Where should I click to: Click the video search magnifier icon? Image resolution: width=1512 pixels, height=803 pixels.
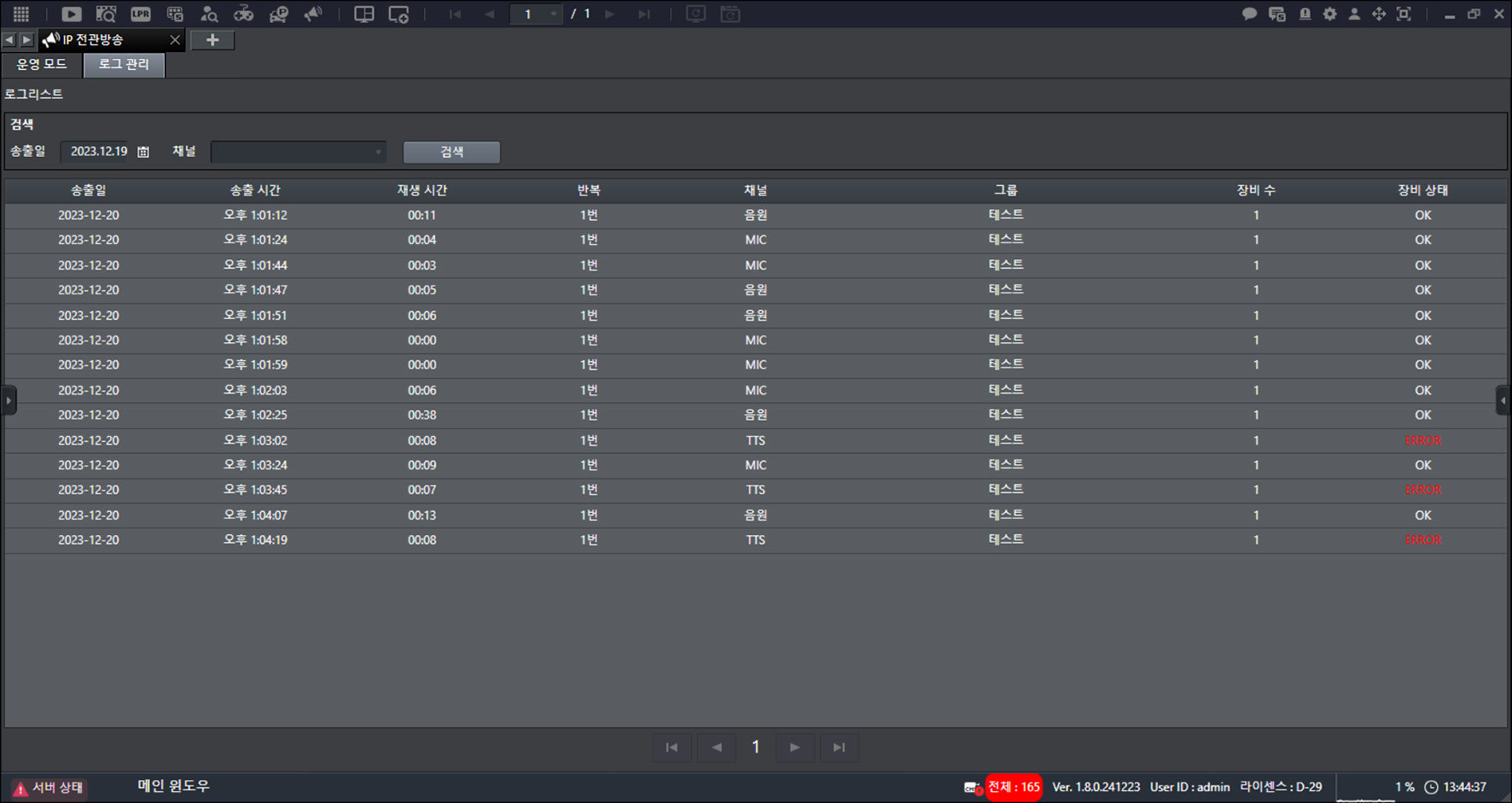pos(106,14)
